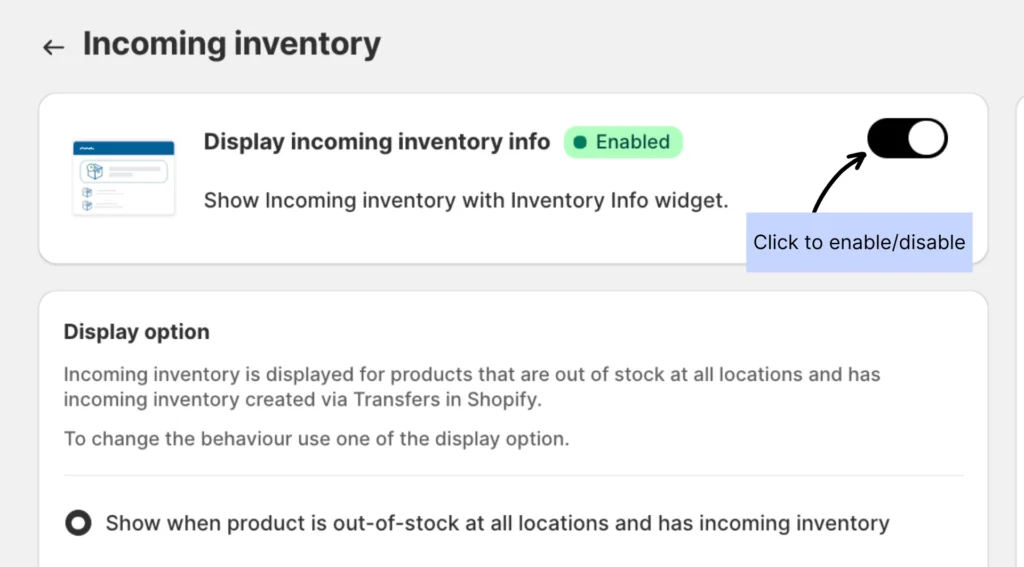The height and width of the screenshot is (567, 1024).
Task: Click the 'Show when product is out-of-stock' option label
Action: (497, 523)
